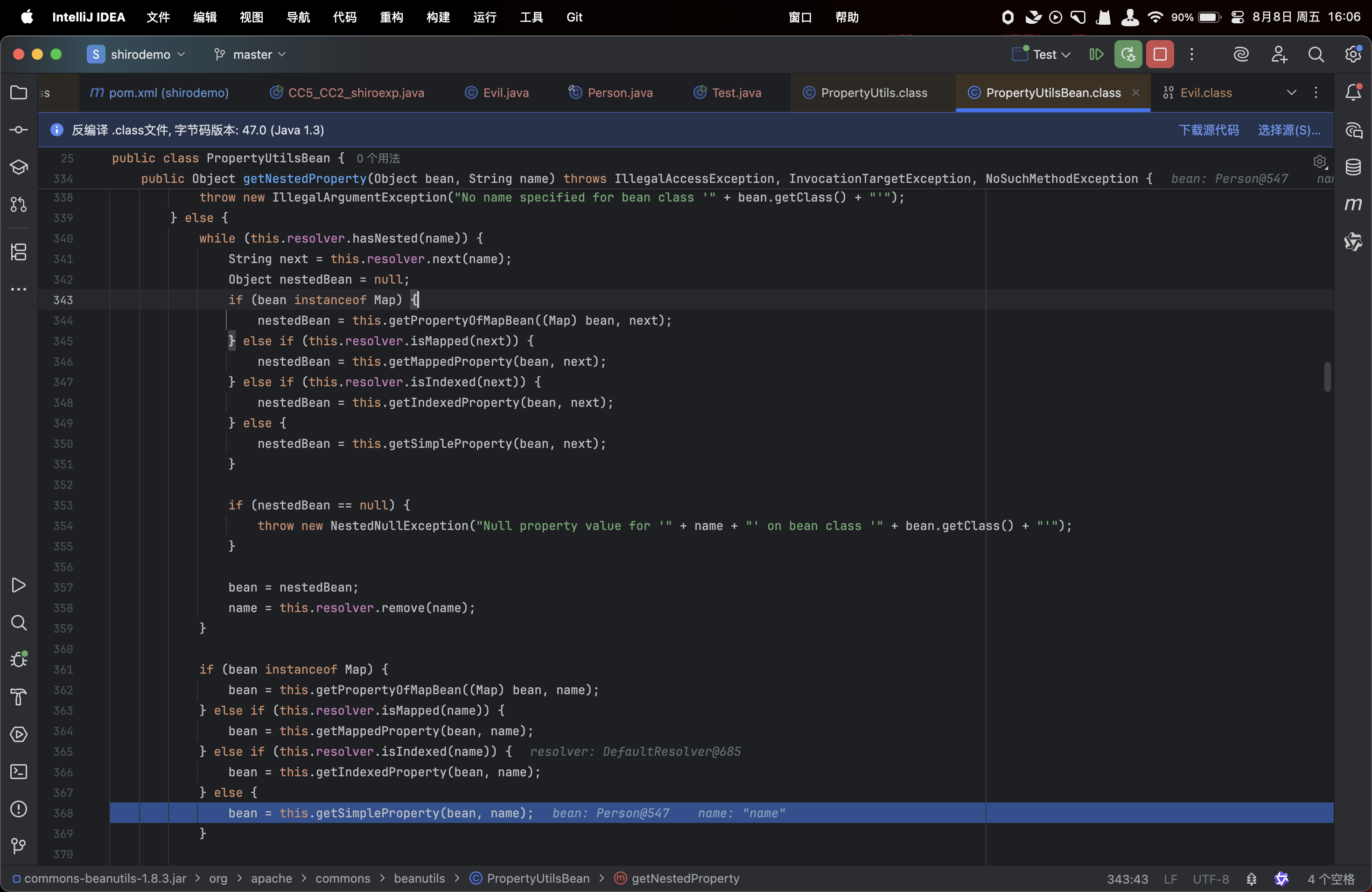Click the 选择源(S)... link
This screenshot has width=1372, height=892.
1288,130
